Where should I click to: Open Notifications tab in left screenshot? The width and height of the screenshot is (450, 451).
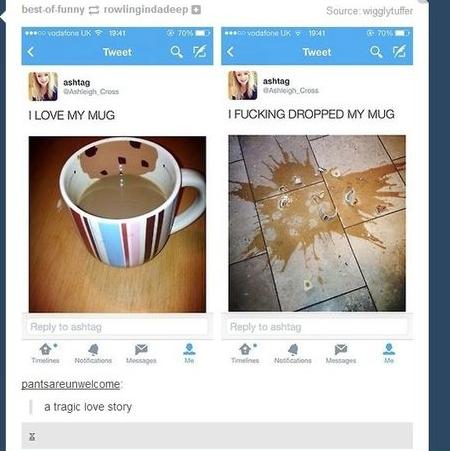point(93,353)
